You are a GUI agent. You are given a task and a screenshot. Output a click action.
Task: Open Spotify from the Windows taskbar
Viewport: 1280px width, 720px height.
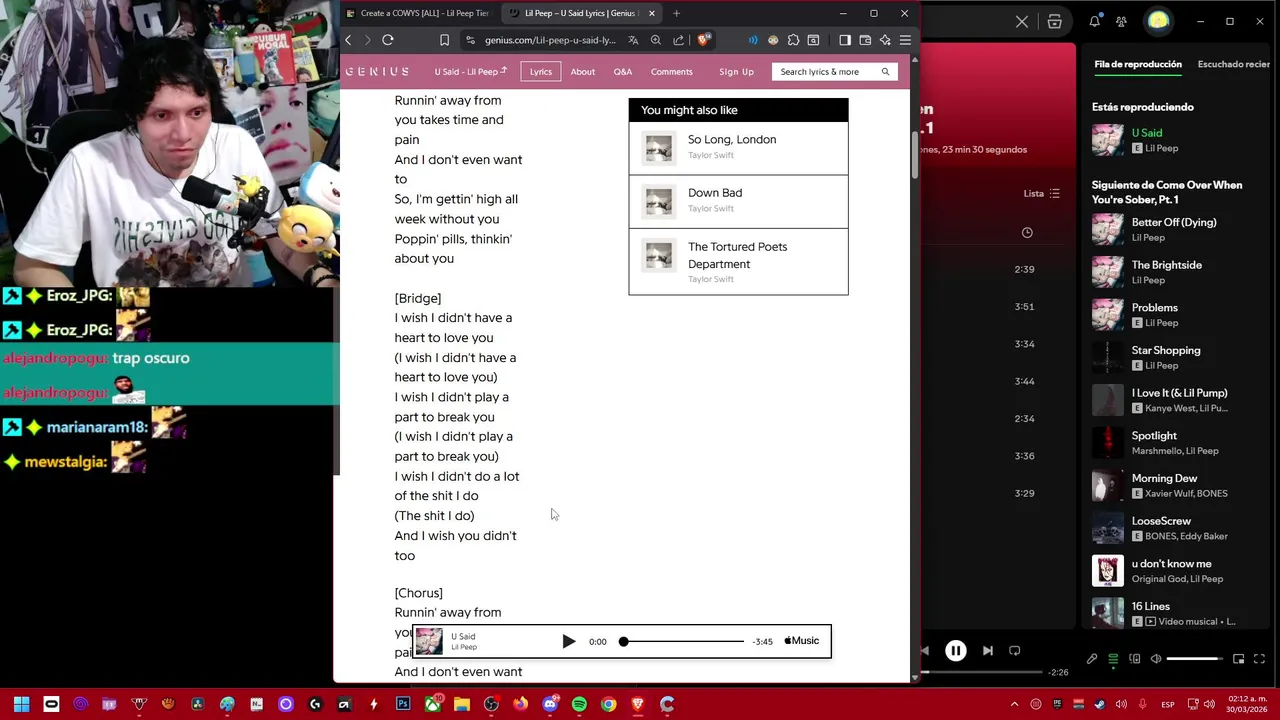(579, 704)
